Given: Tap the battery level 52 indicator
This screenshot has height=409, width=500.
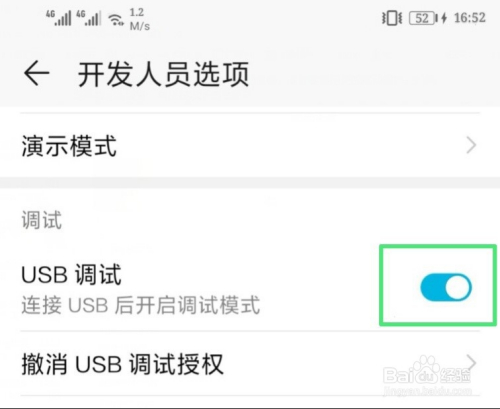Looking at the screenshot, I should click(423, 18).
